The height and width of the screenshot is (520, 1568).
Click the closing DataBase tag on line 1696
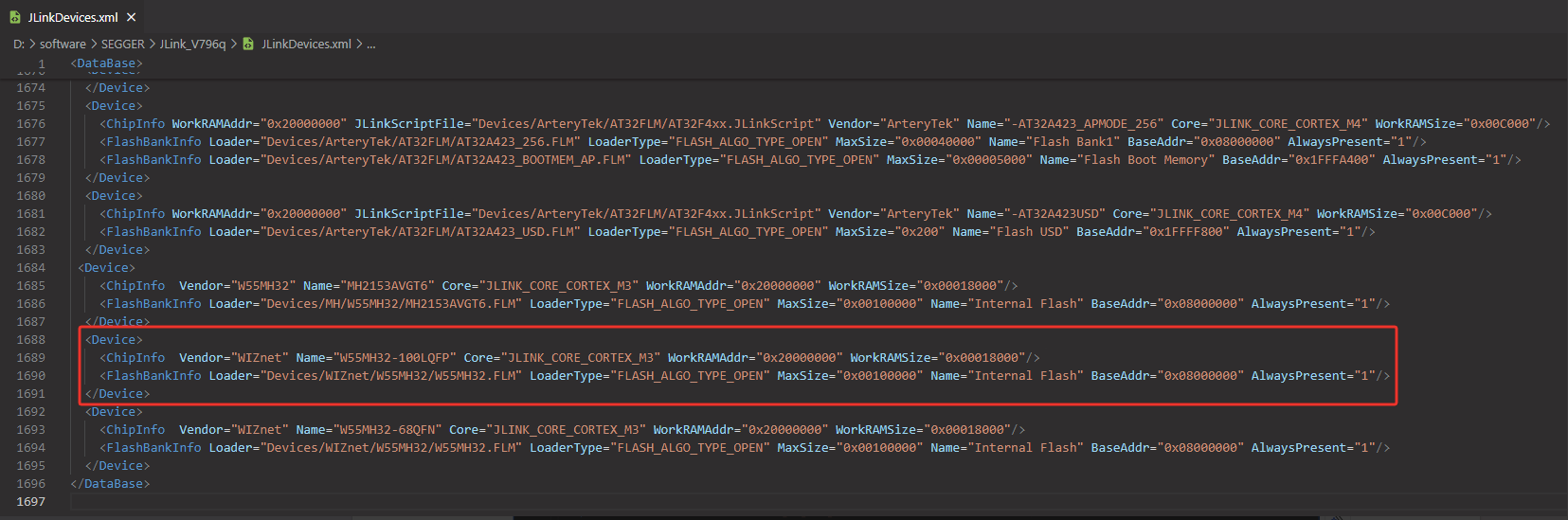(x=110, y=483)
